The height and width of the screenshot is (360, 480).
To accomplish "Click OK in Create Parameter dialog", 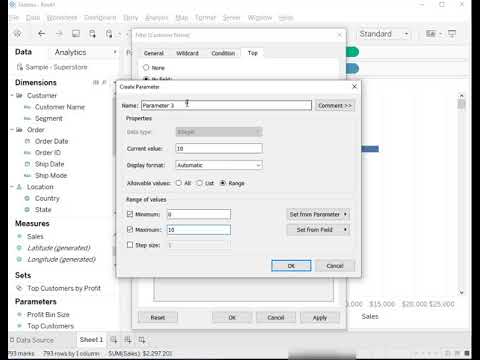I will tap(291, 266).
